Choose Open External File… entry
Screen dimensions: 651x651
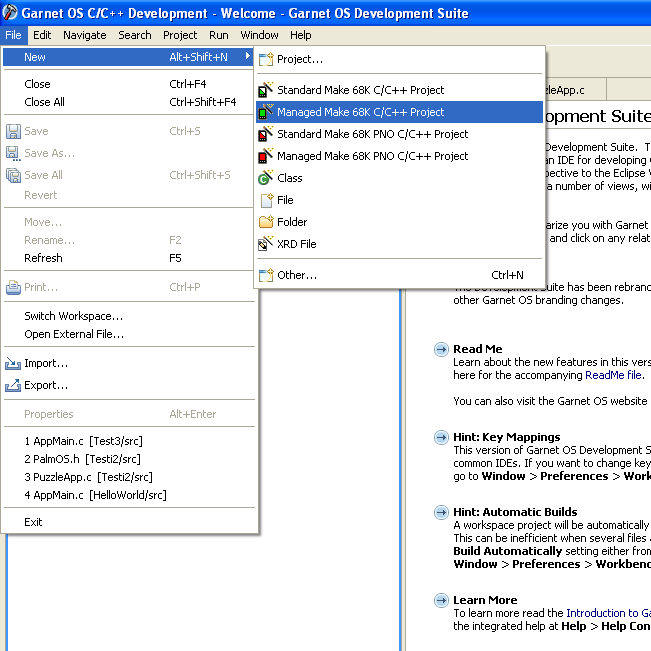pyautogui.click(x=128, y=334)
